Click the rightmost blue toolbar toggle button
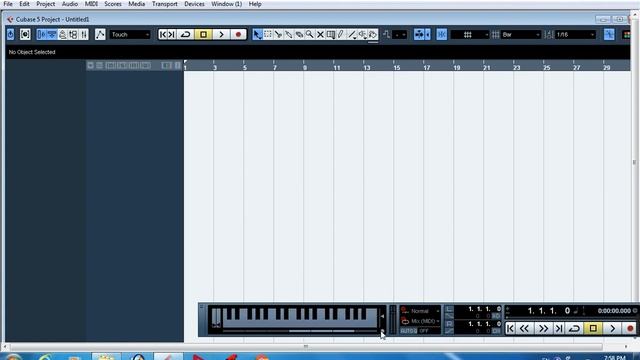Image resolution: width=640 pixels, height=360 pixels. pyautogui.click(x=609, y=35)
